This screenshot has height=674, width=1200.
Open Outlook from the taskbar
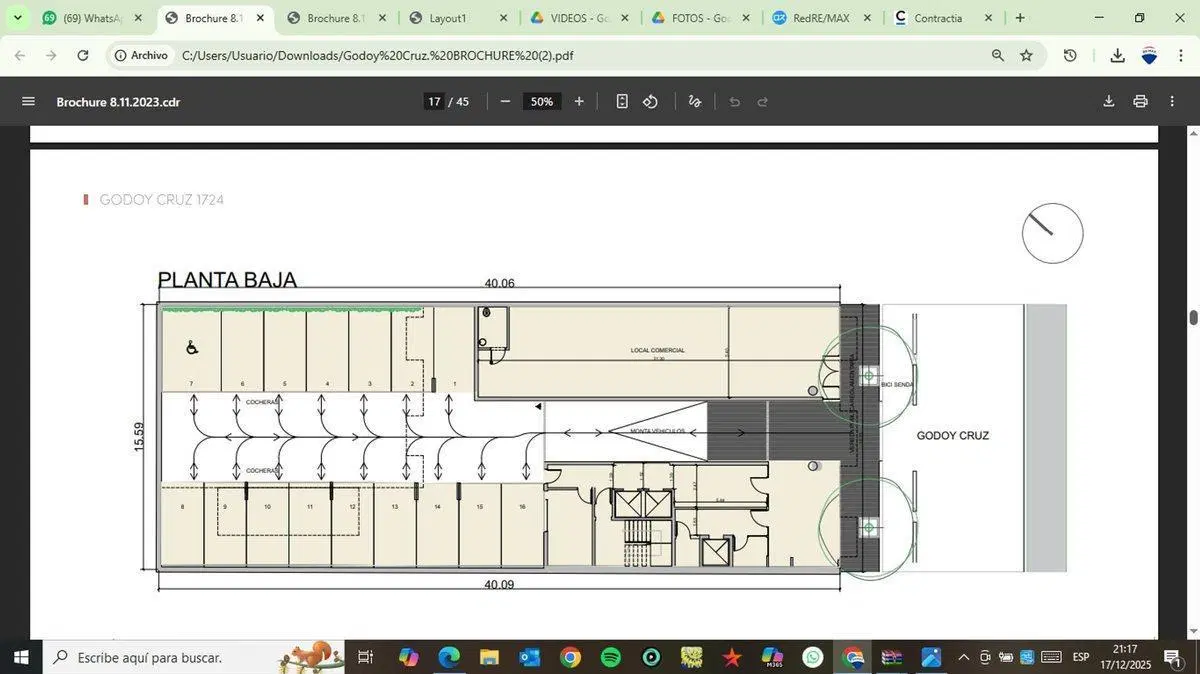click(529, 657)
